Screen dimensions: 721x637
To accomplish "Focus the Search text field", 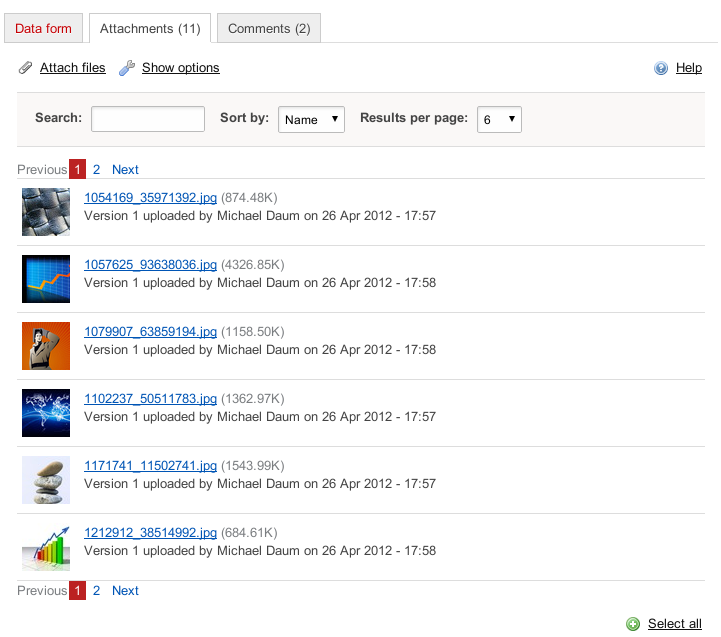I will coord(148,119).
